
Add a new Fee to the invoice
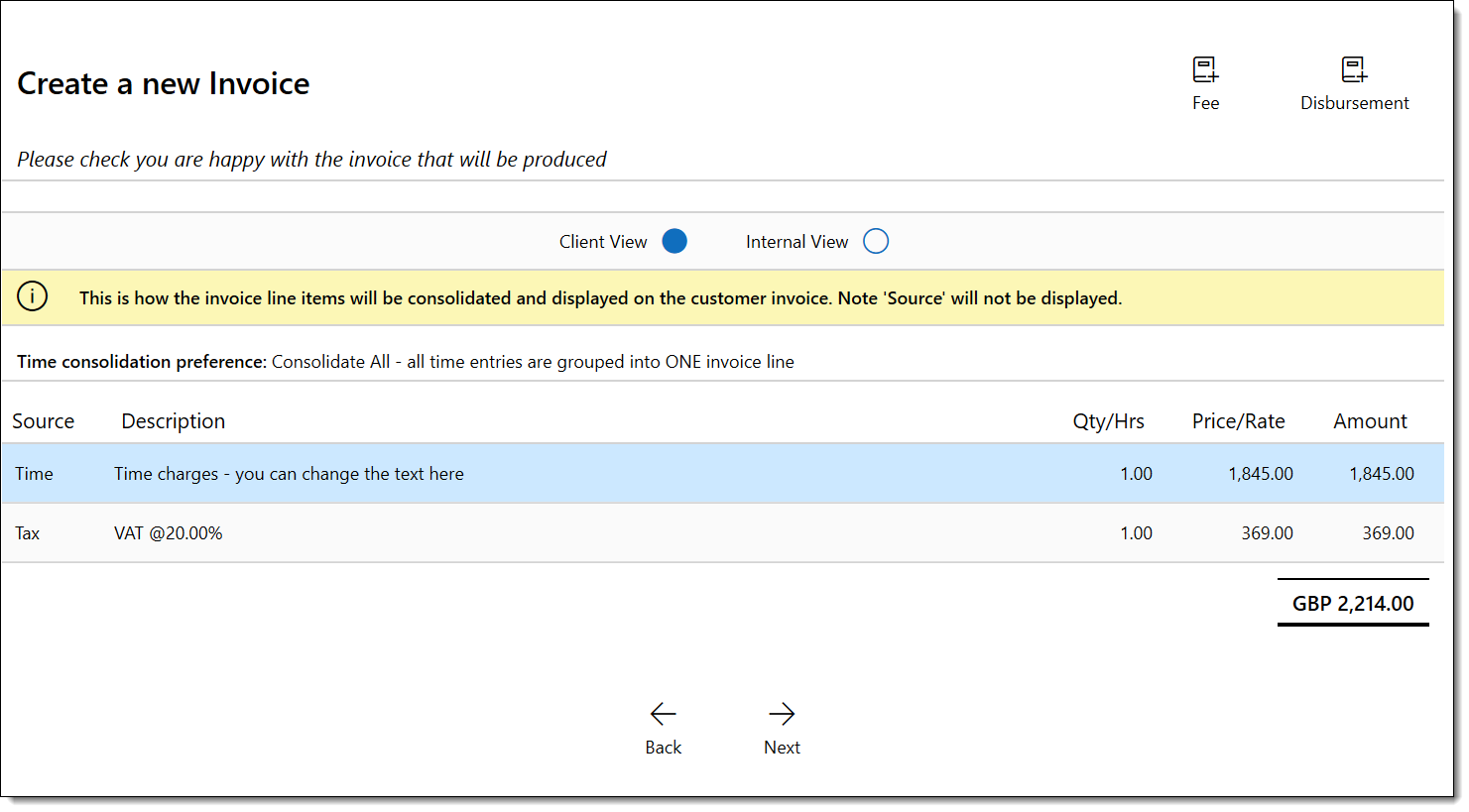pos(1205,81)
